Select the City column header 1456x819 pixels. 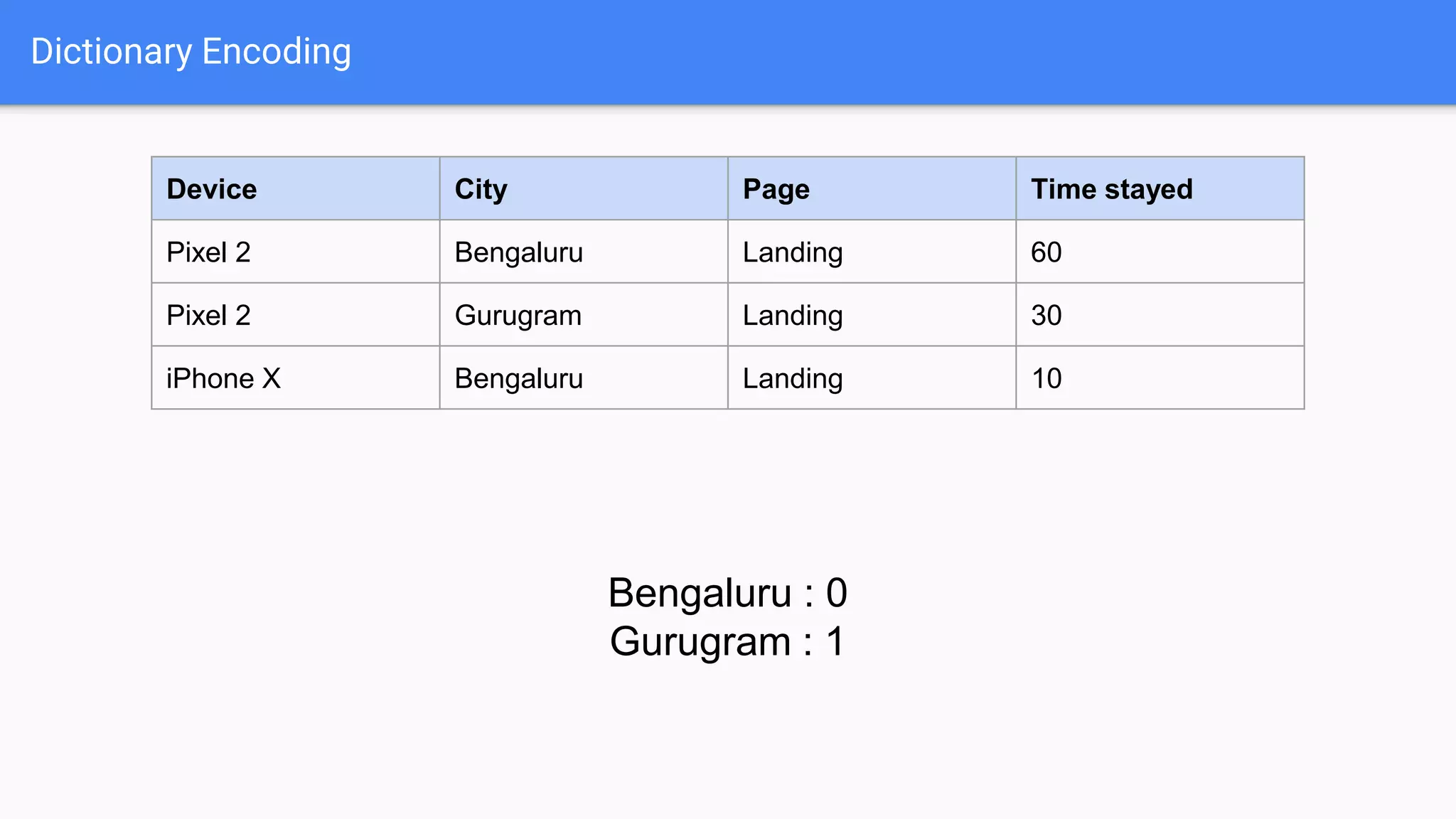[481, 189]
